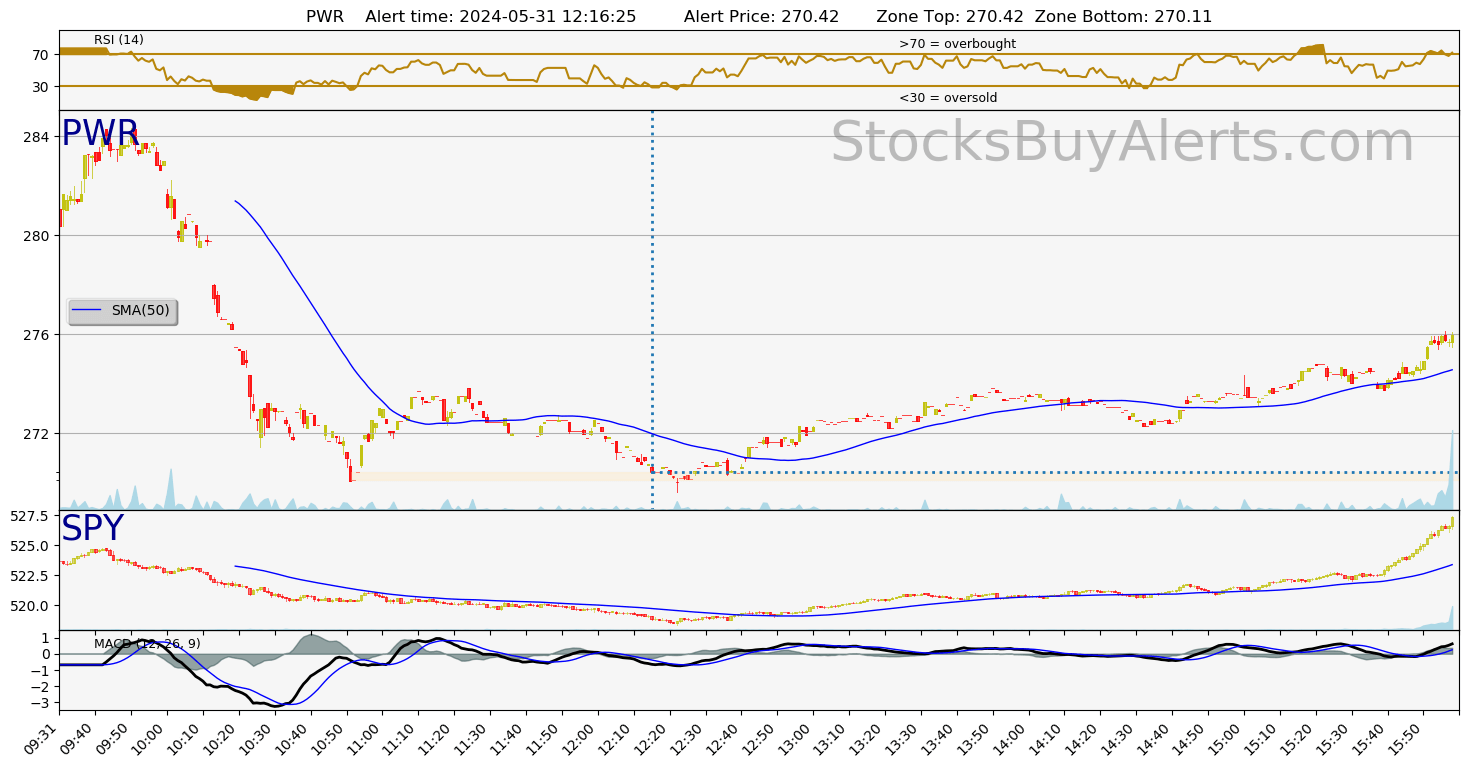Click the 276 price axis label
The image size is (1474, 768).
37,335
